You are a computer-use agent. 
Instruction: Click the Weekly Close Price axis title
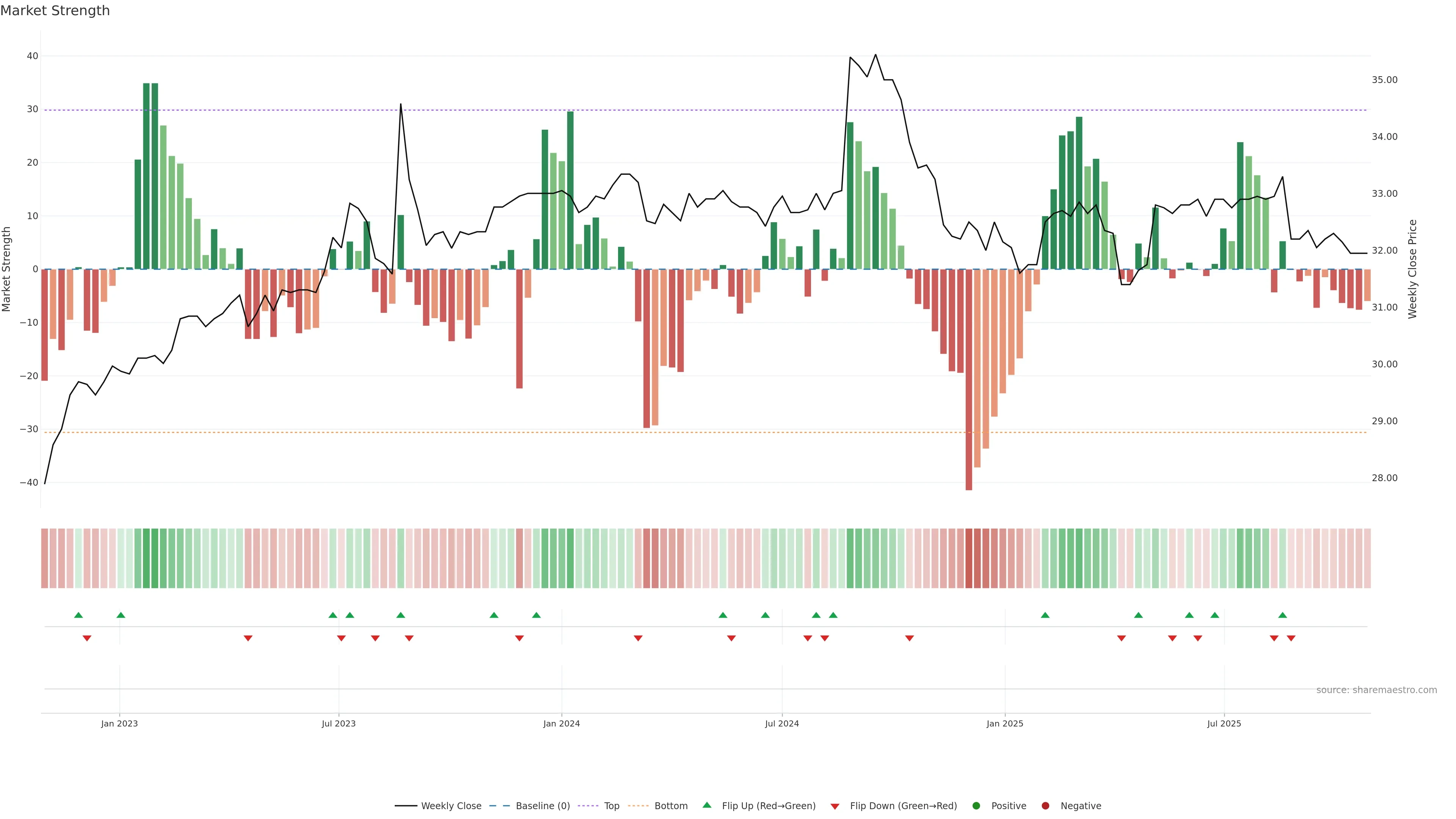1412,269
